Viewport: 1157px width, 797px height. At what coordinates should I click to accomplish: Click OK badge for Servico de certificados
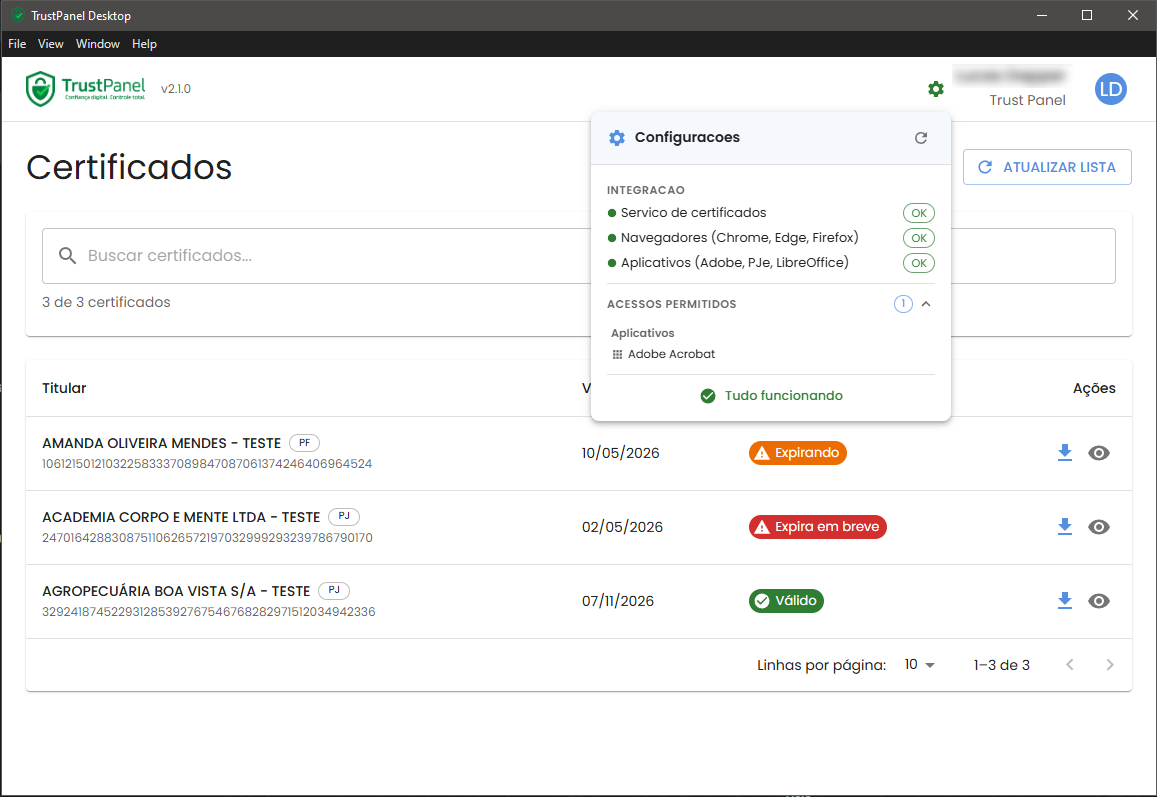tap(919, 213)
